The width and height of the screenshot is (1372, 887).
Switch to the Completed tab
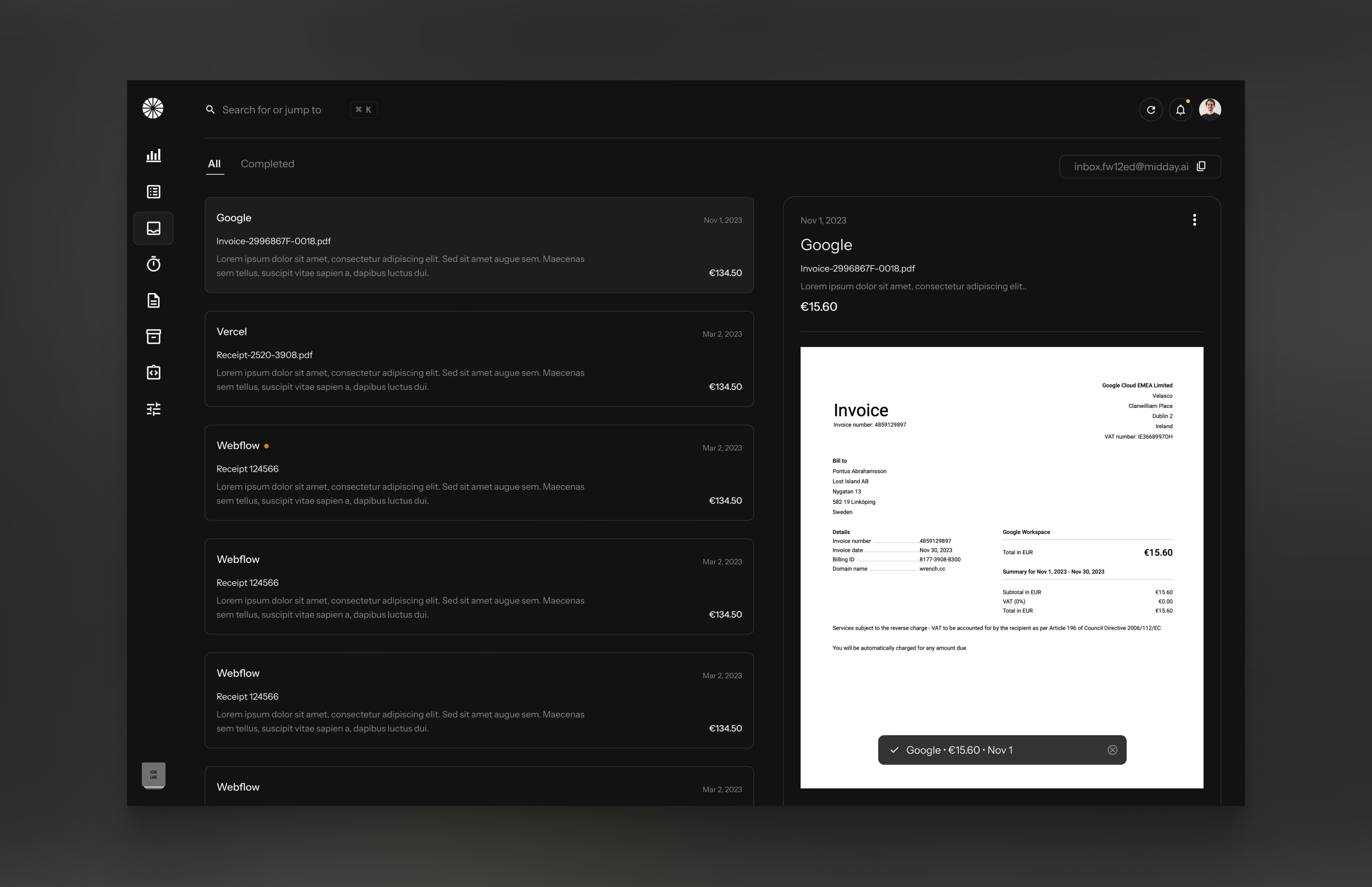267,164
